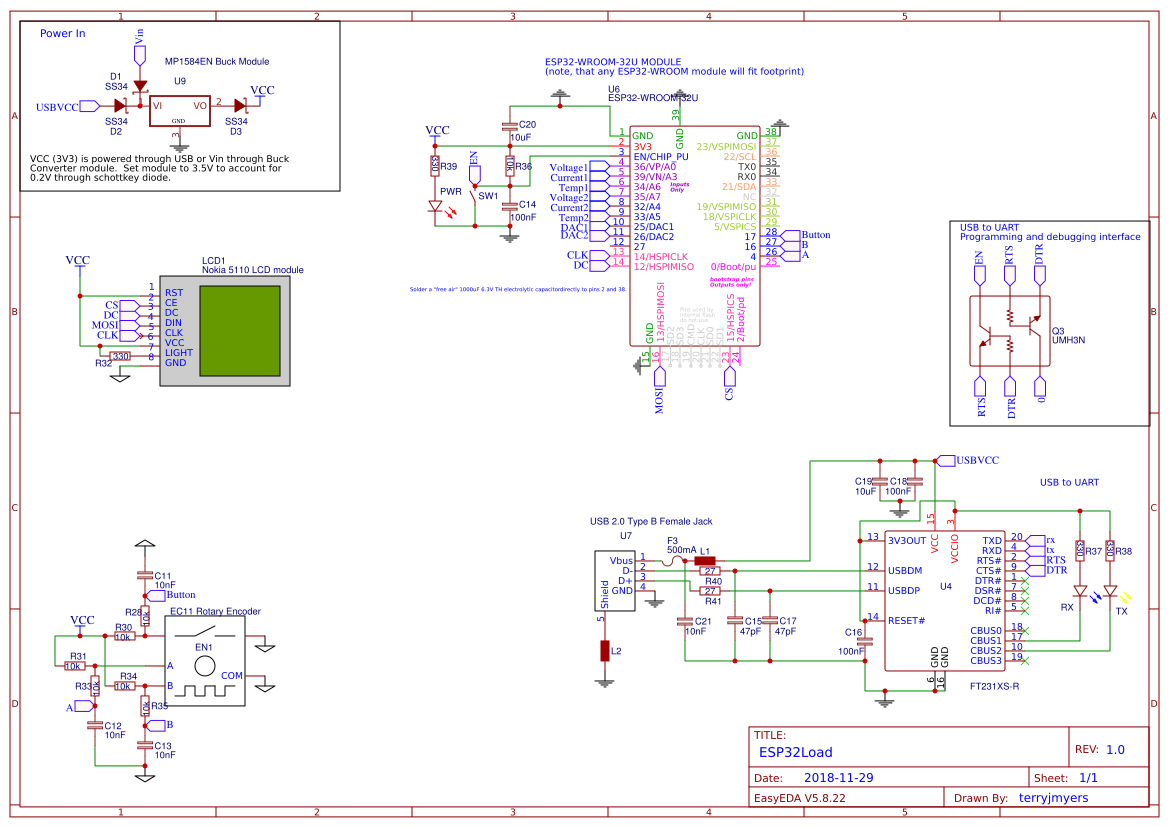The height and width of the screenshot is (827, 1169).
Task: Select the Button net flag near R28
Action: [155, 595]
